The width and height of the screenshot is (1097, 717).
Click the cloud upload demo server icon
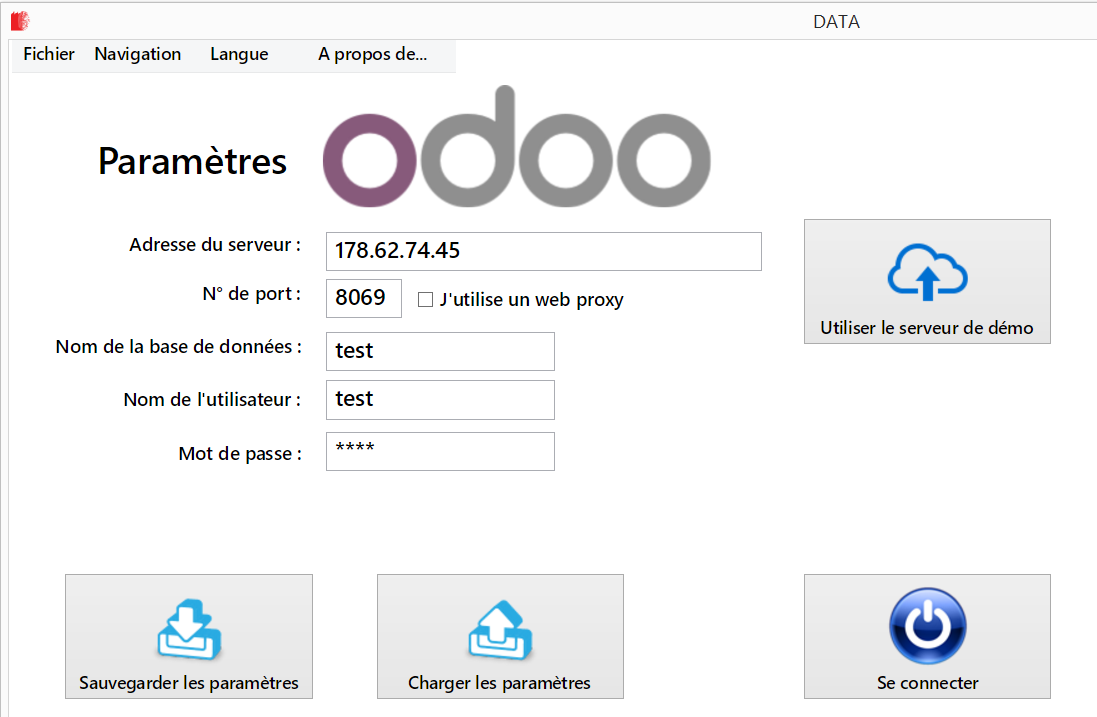click(928, 272)
